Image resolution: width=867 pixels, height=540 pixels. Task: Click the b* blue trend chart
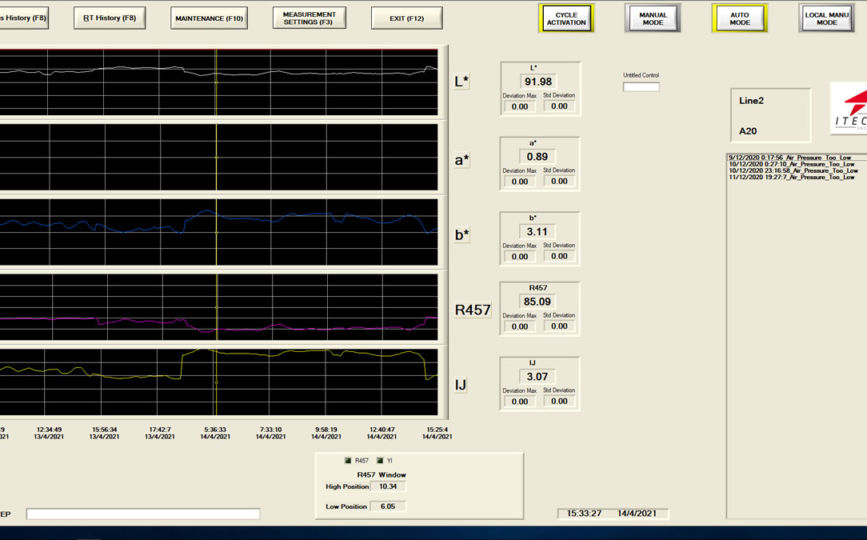[218, 232]
